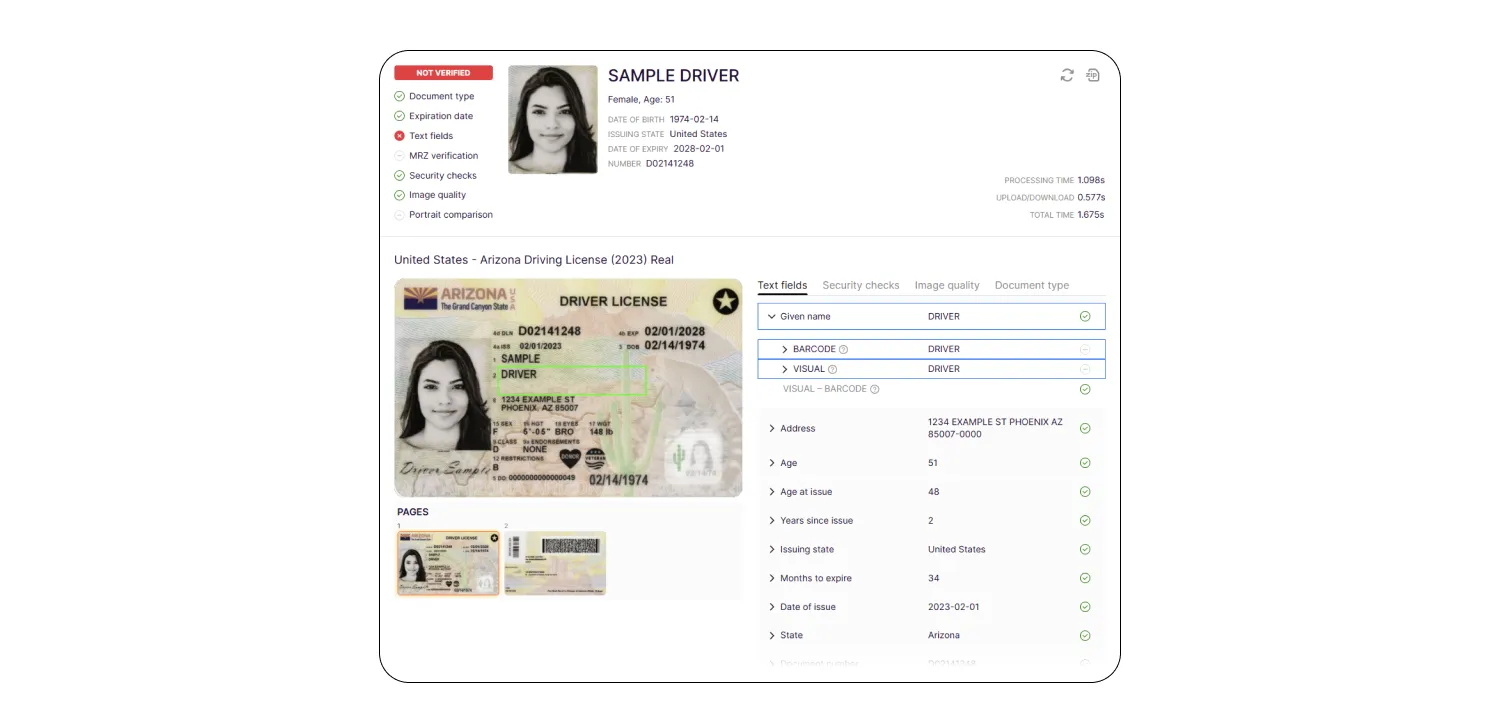Image resolution: width=1500 pixels, height=703 pixels.
Task: Expand the Address field row
Action: click(x=771, y=429)
